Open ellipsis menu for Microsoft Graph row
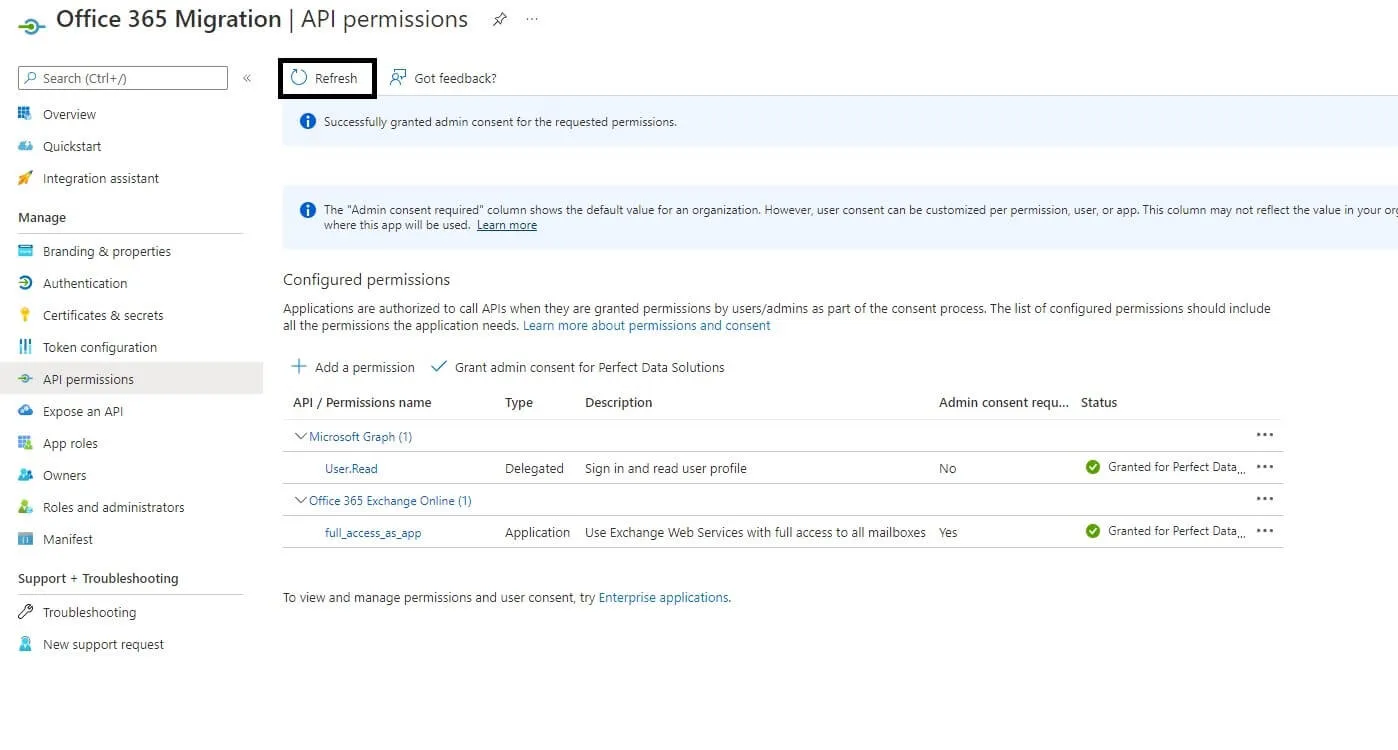This screenshot has width=1398, height=750. click(x=1265, y=435)
